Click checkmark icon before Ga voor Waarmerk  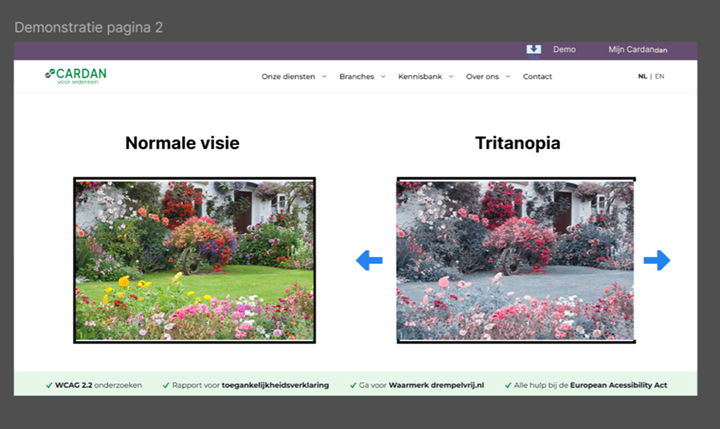[x=353, y=385]
